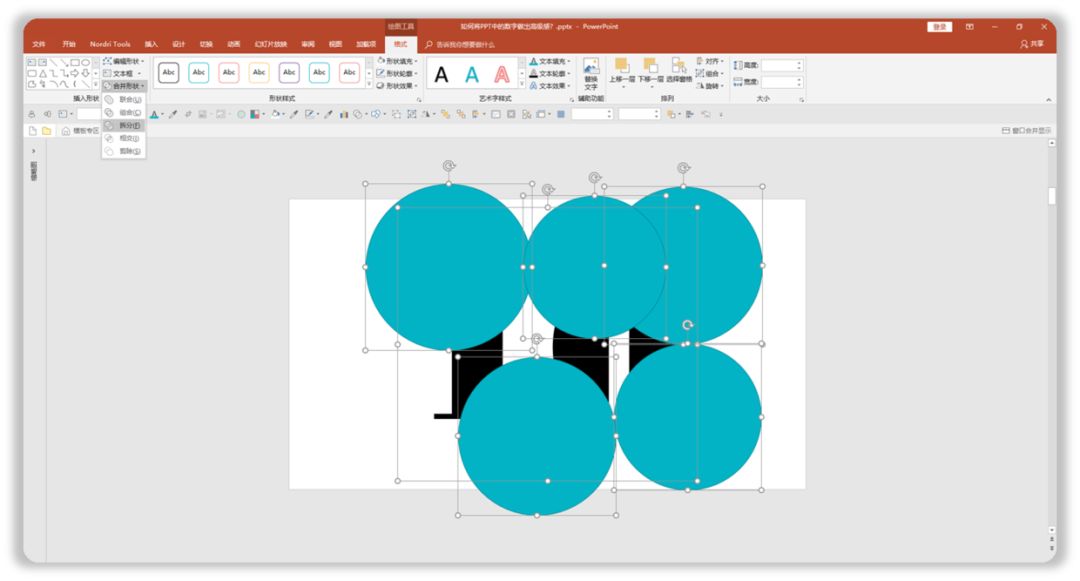Viewport: 1080px width, 581px height.
Task: Apply the orange outline Abc shape style
Action: click(x=259, y=72)
